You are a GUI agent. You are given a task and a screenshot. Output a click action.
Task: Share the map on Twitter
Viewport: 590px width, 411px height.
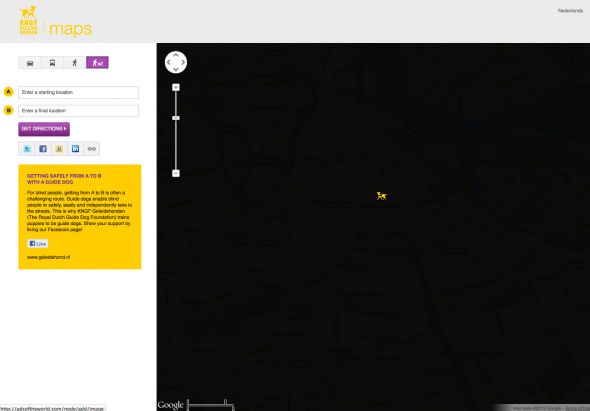27,149
